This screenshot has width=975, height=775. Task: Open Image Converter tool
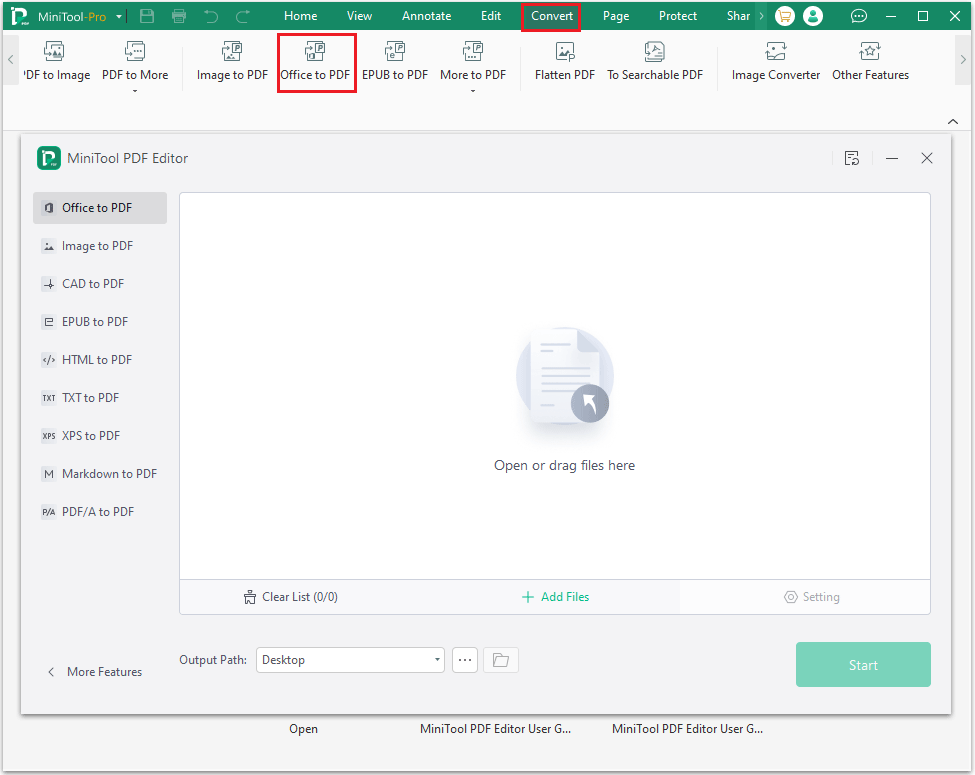click(x=775, y=61)
